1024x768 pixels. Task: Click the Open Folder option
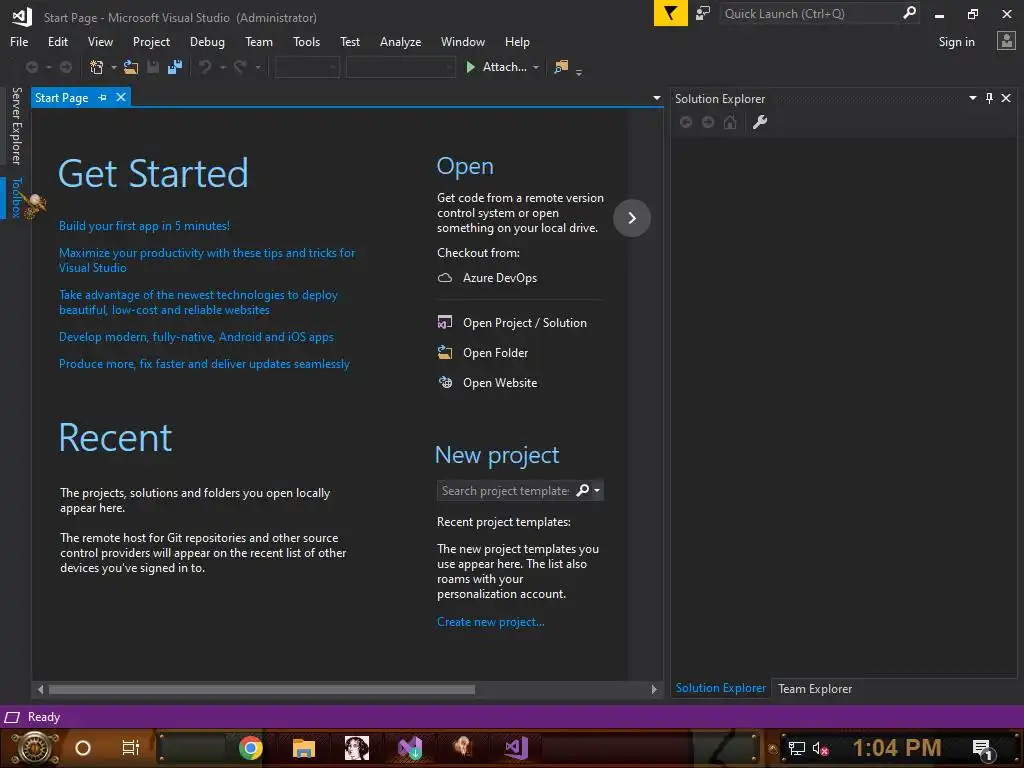pyautogui.click(x=483, y=353)
